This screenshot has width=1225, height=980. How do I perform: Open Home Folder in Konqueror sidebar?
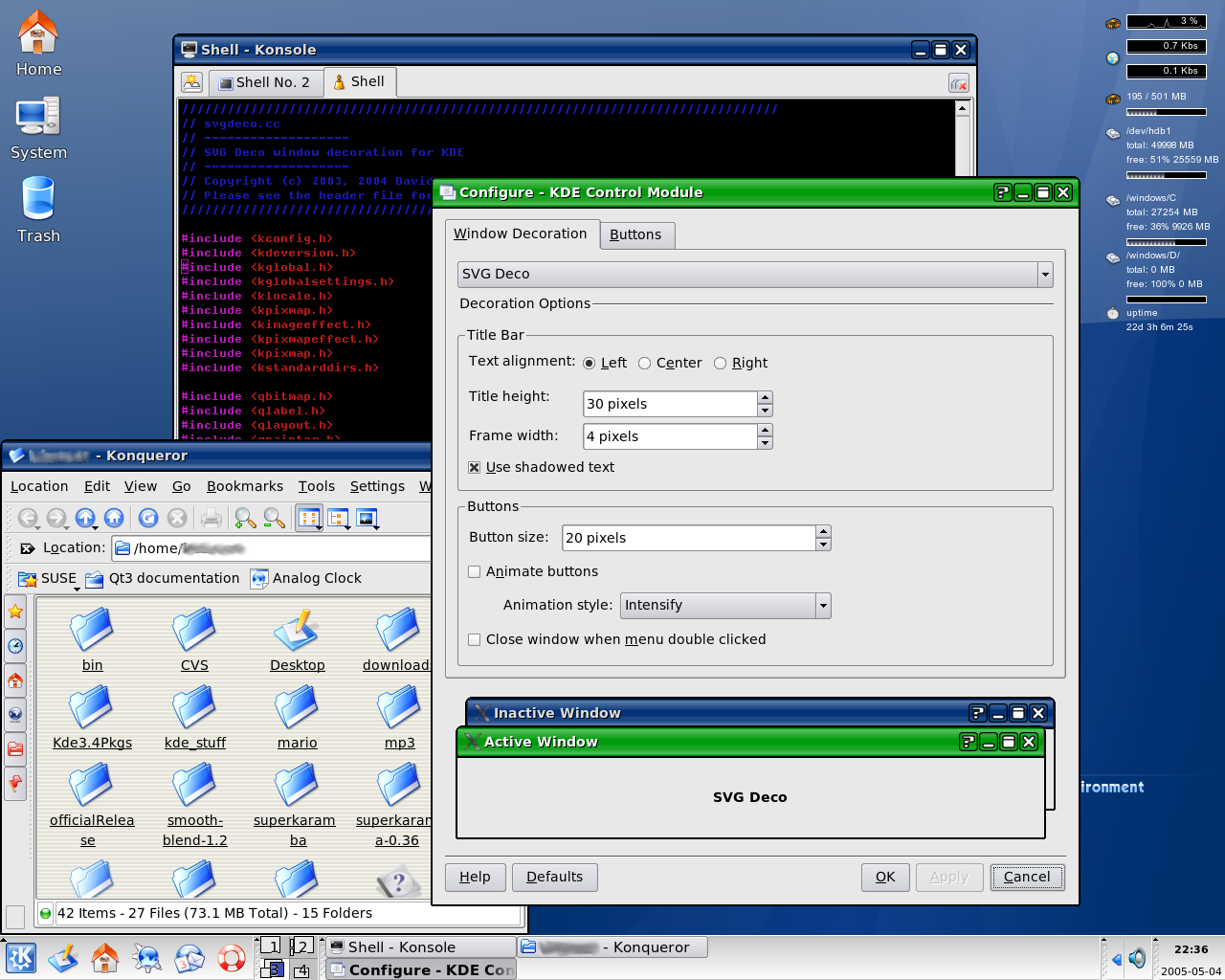15,680
